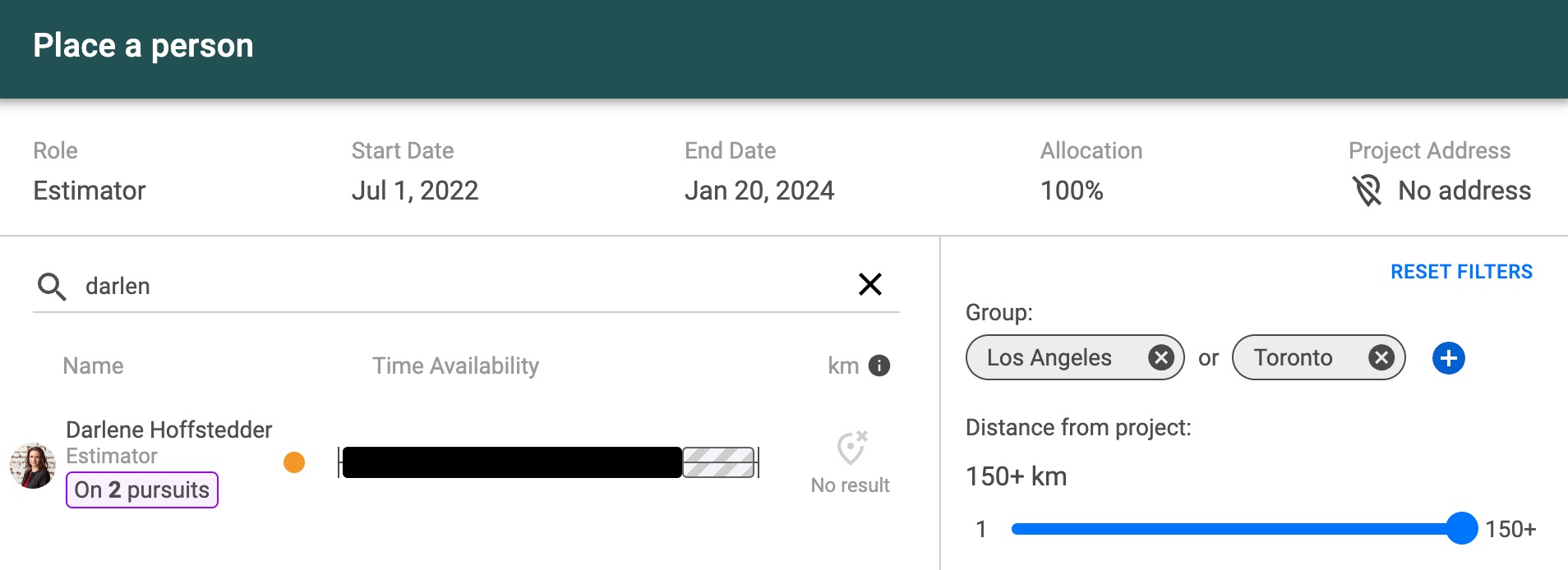Click the search magnifier icon
Screen dimensions: 1568x570
tap(51, 287)
